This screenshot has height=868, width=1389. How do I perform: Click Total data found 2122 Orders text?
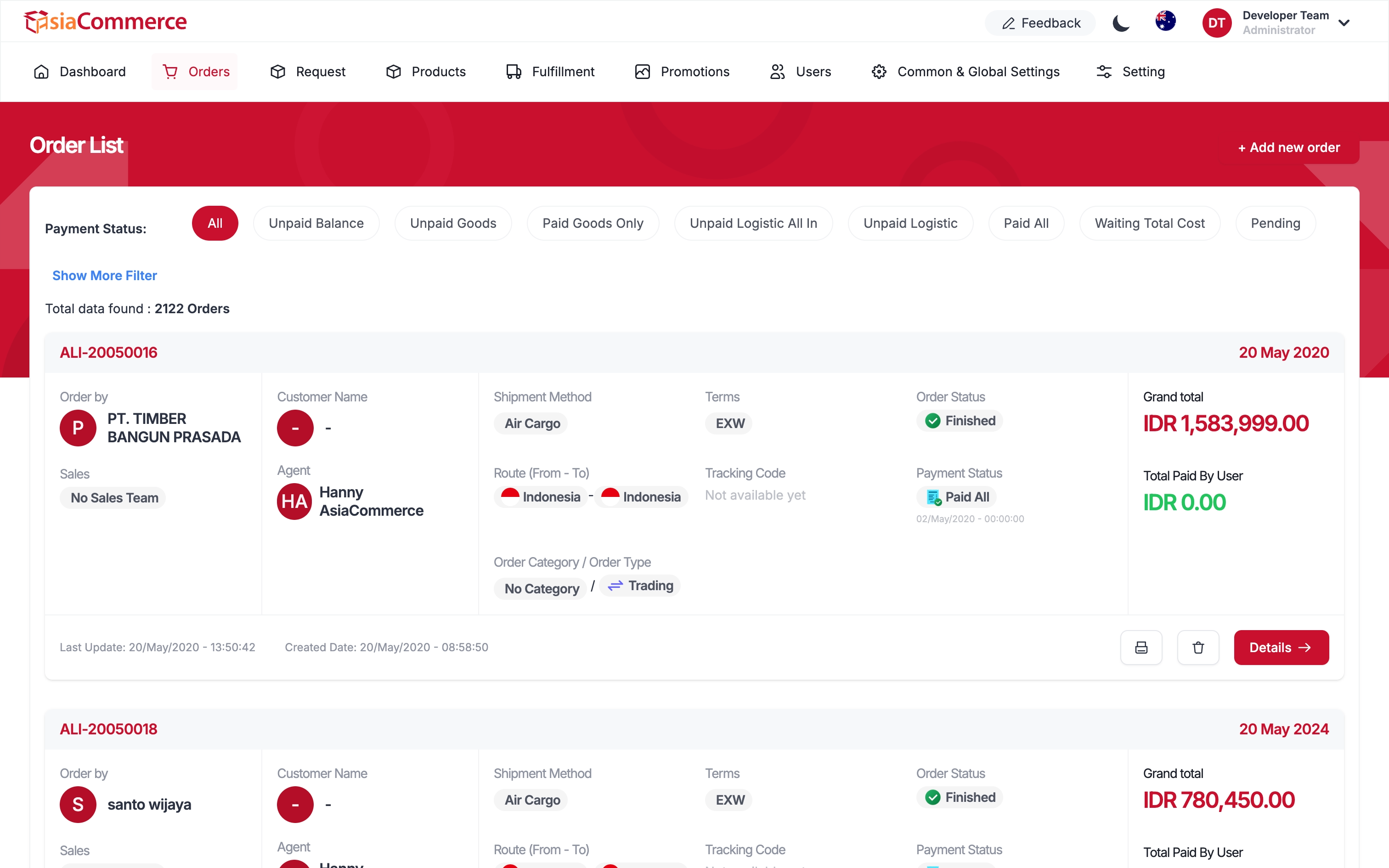[x=137, y=309]
